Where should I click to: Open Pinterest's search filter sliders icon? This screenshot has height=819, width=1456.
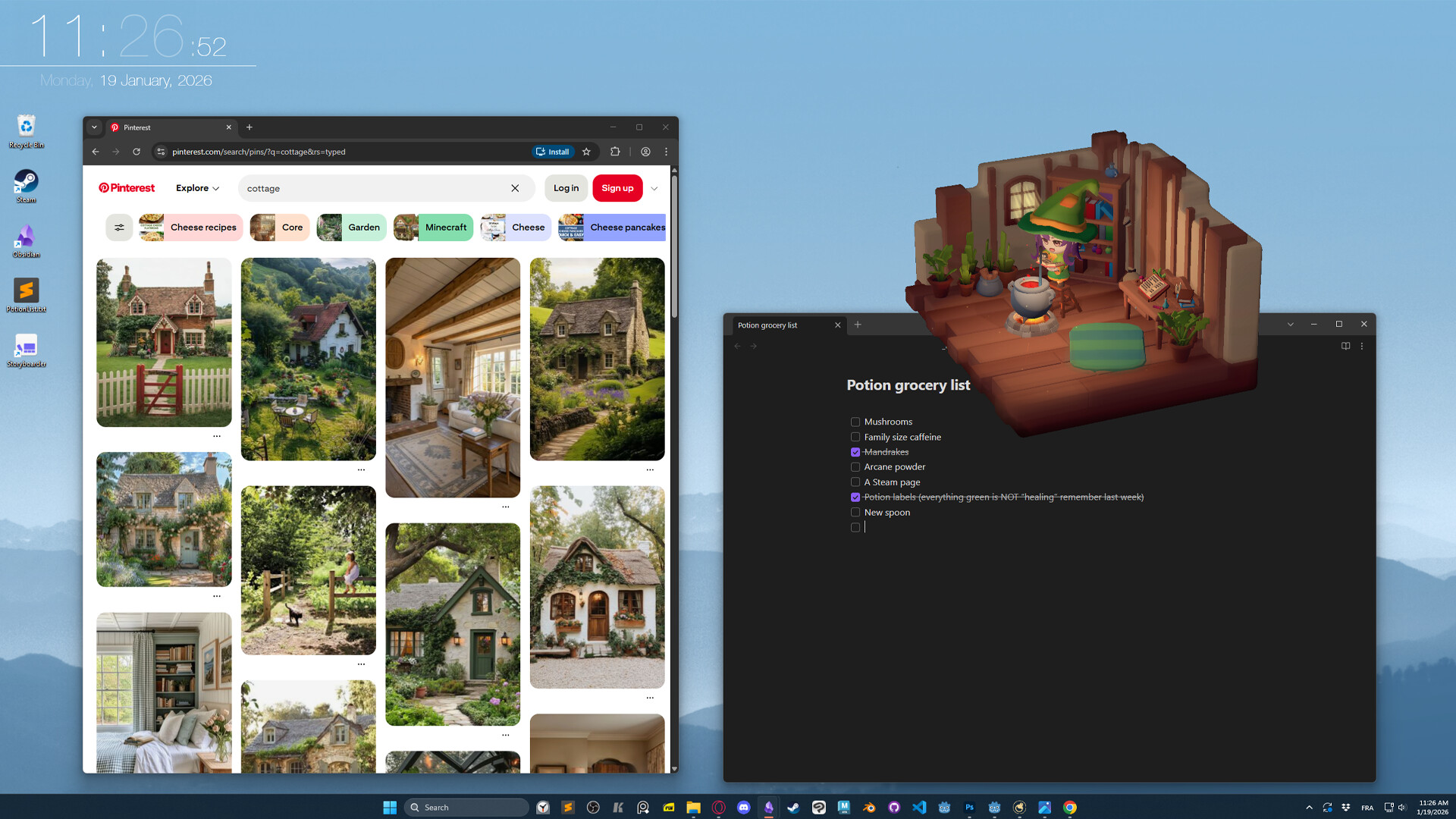click(119, 227)
